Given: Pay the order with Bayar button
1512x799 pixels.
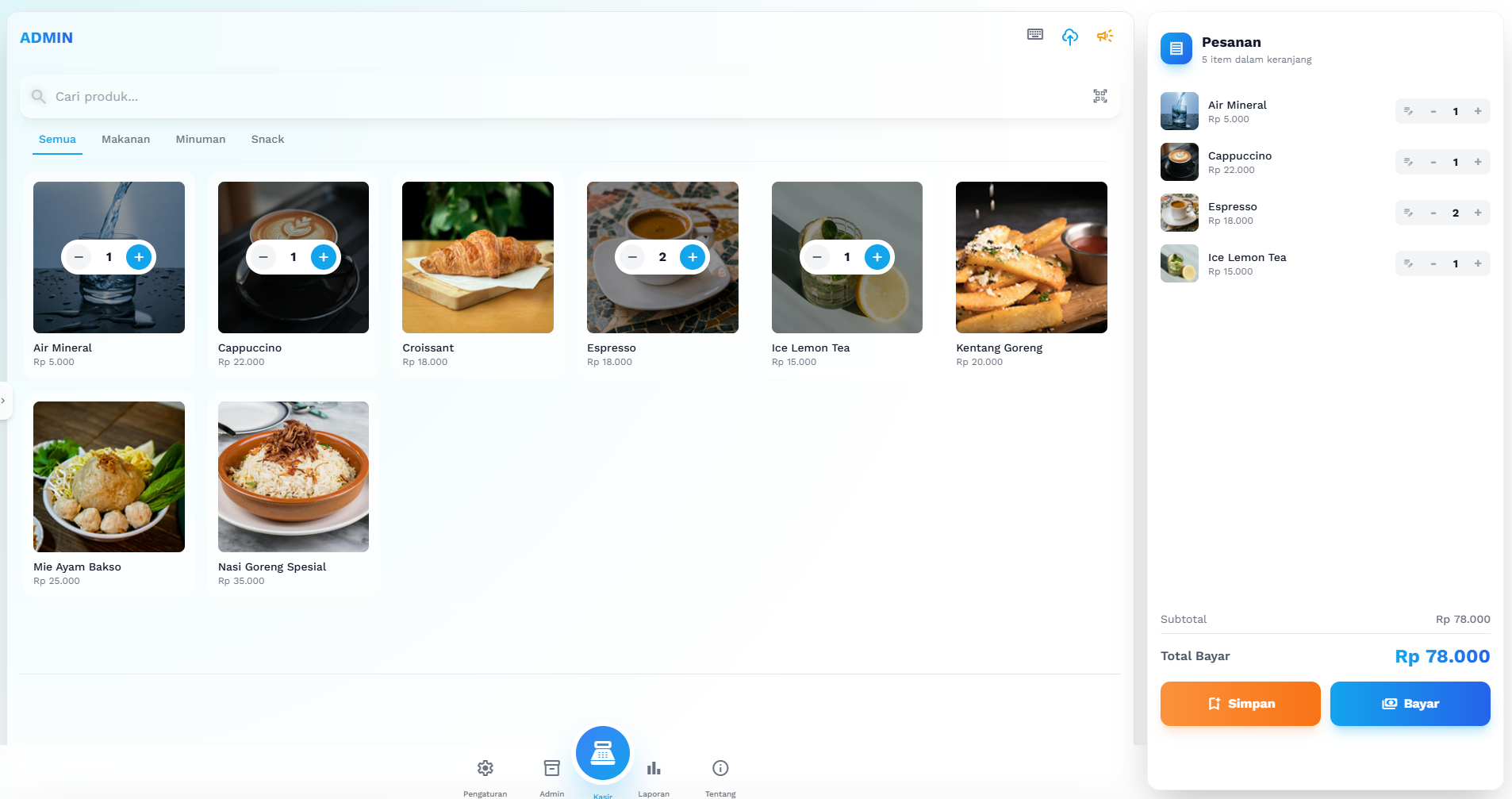Looking at the screenshot, I should click(x=1410, y=704).
